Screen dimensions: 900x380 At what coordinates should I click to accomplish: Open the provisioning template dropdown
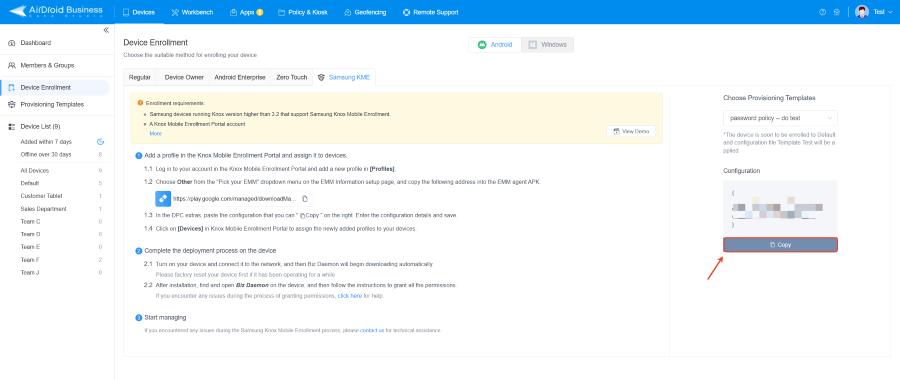[x=780, y=118]
